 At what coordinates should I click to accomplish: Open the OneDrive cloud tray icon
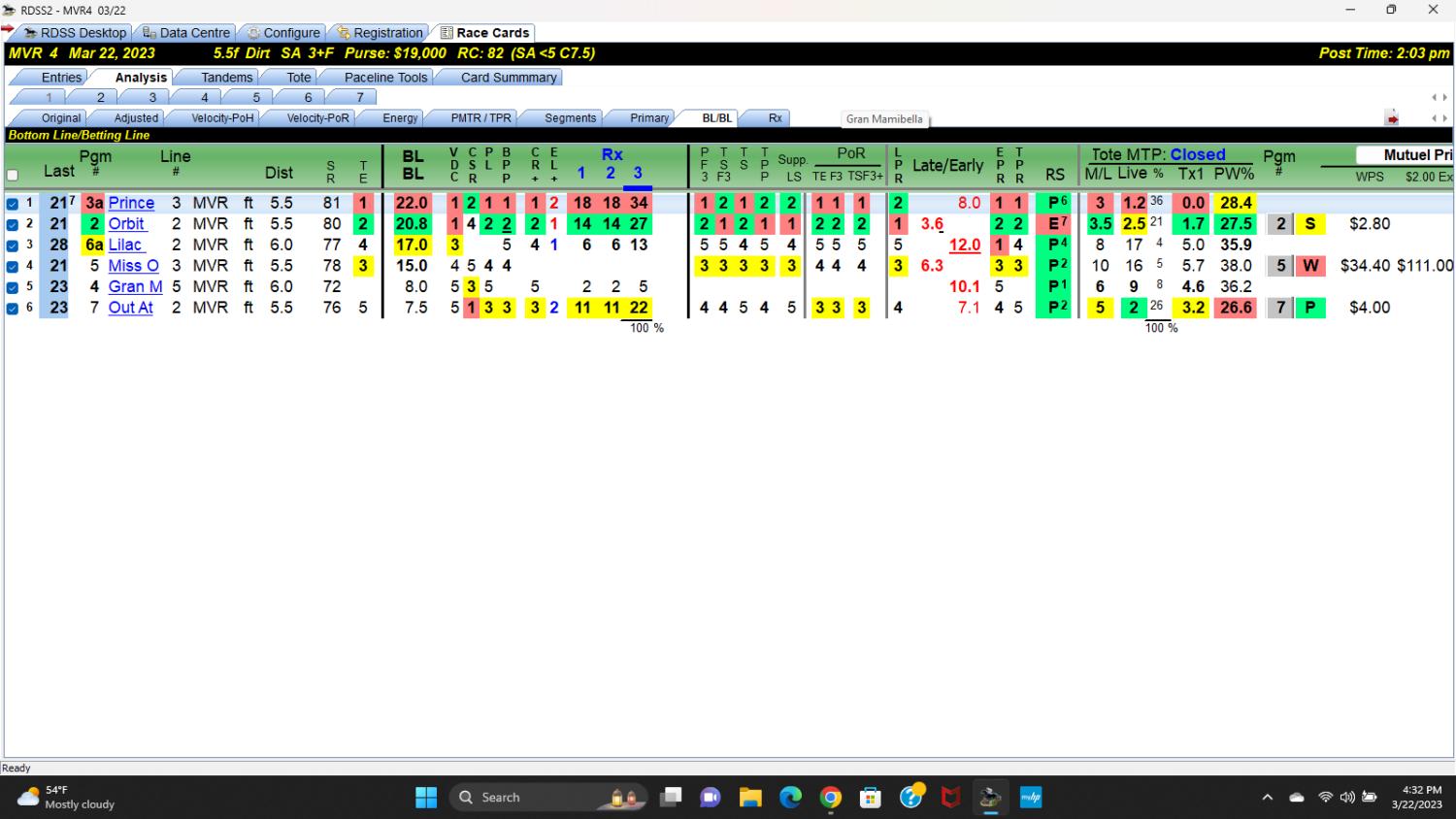(1297, 798)
